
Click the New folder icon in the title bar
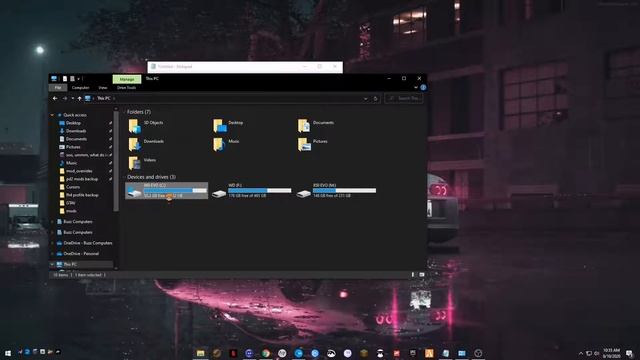(72, 79)
